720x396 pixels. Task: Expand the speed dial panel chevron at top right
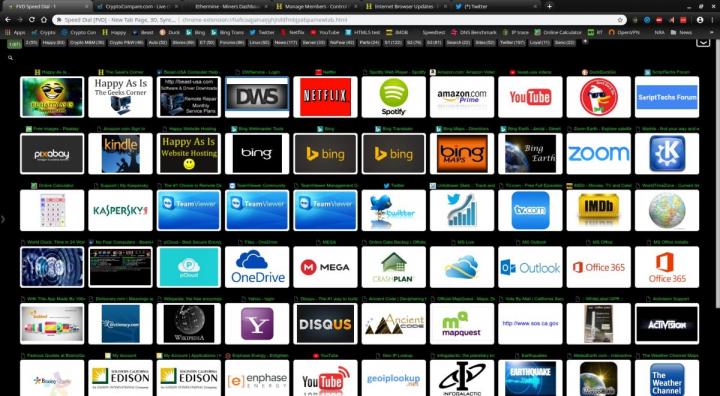coord(703,42)
